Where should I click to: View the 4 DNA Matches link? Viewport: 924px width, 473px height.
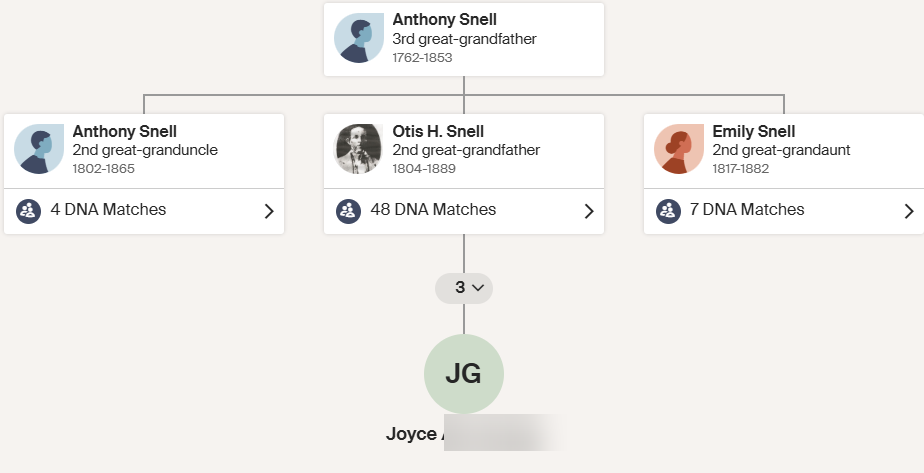click(108, 210)
